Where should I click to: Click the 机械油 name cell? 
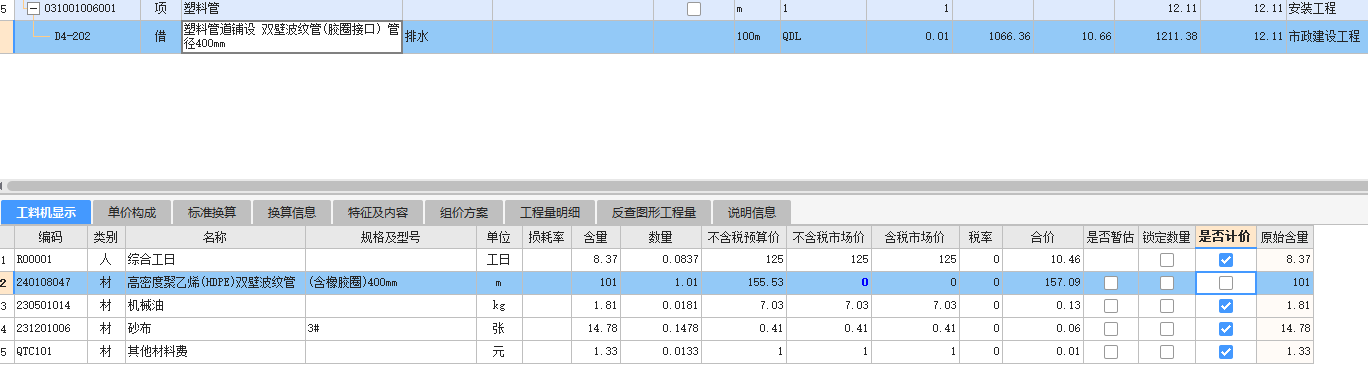[215, 306]
